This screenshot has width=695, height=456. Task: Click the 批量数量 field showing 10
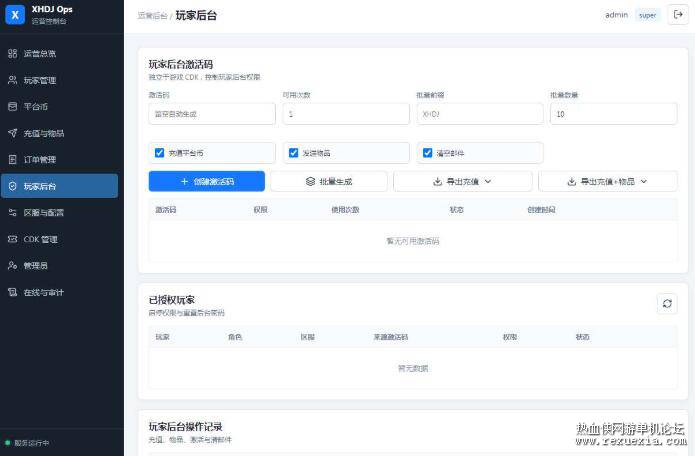click(613, 114)
